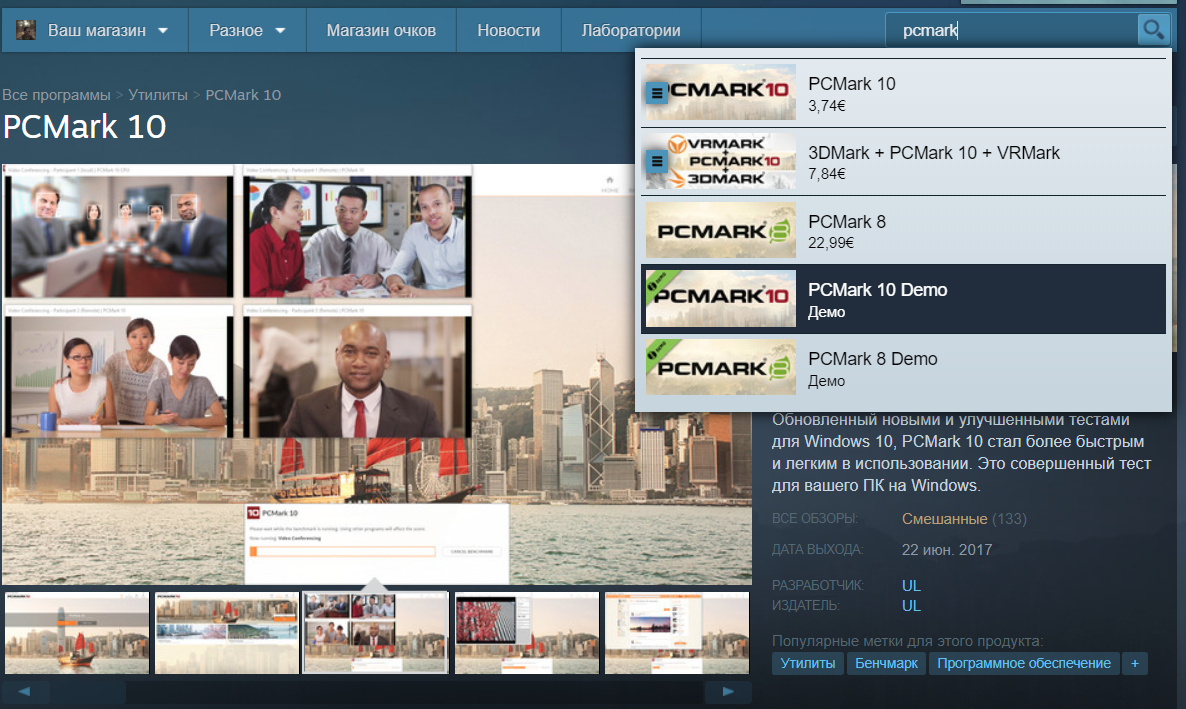Choose the 3DMark + PCMark 10 + VRMark bundle
1186x709 pixels.
[903, 162]
